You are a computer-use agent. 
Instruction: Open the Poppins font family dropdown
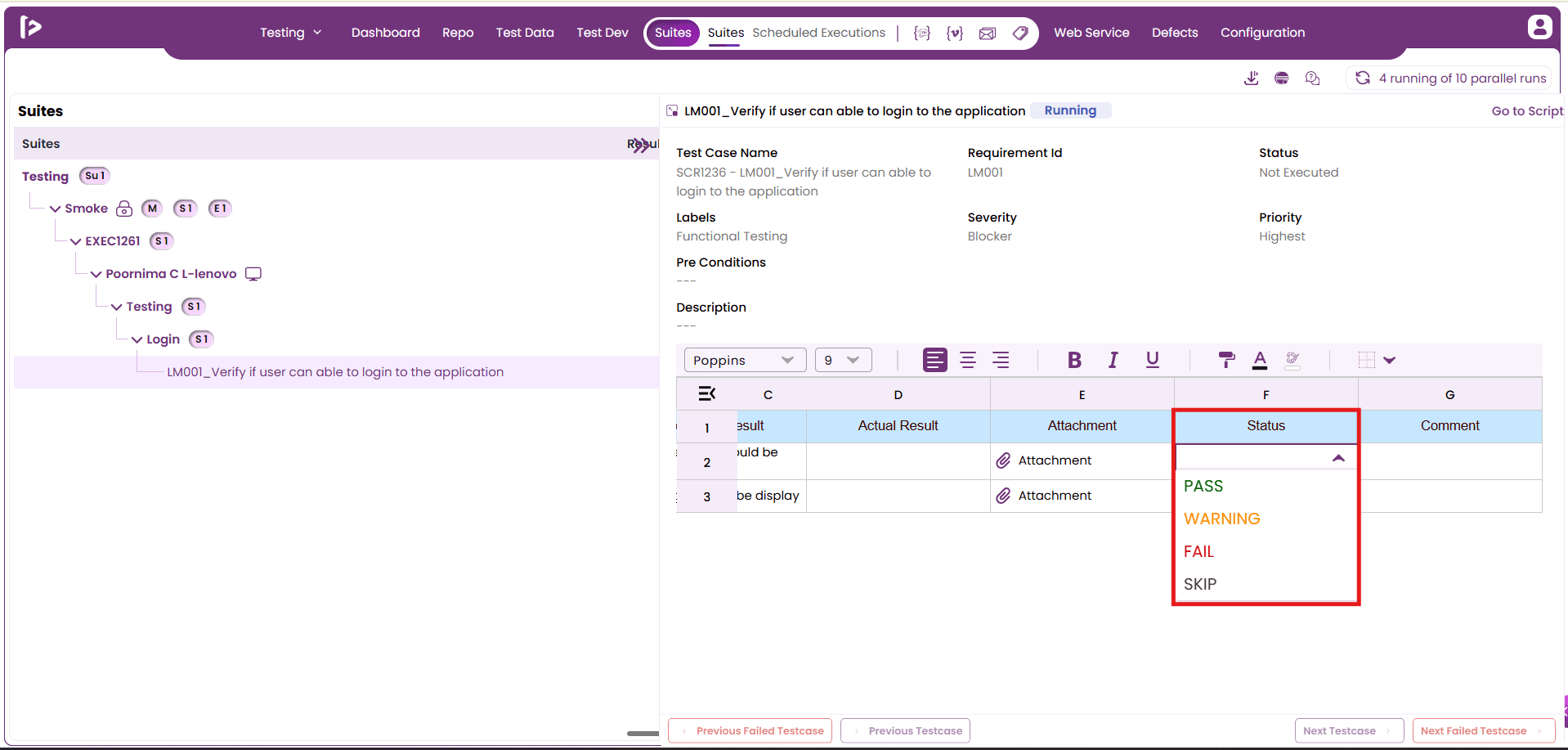[x=745, y=360]
